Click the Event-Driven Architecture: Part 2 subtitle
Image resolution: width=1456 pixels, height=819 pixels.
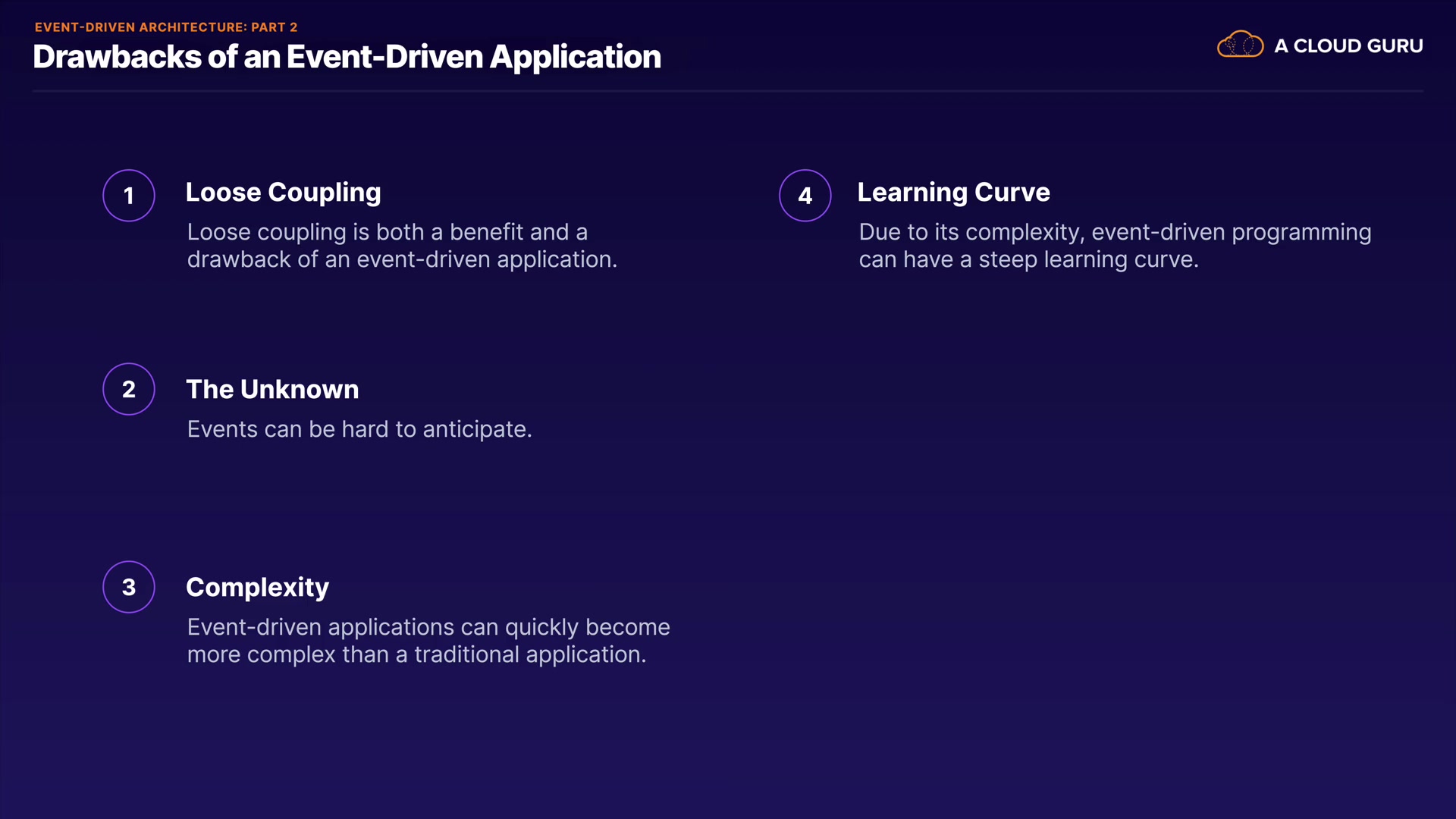point(166,27)
